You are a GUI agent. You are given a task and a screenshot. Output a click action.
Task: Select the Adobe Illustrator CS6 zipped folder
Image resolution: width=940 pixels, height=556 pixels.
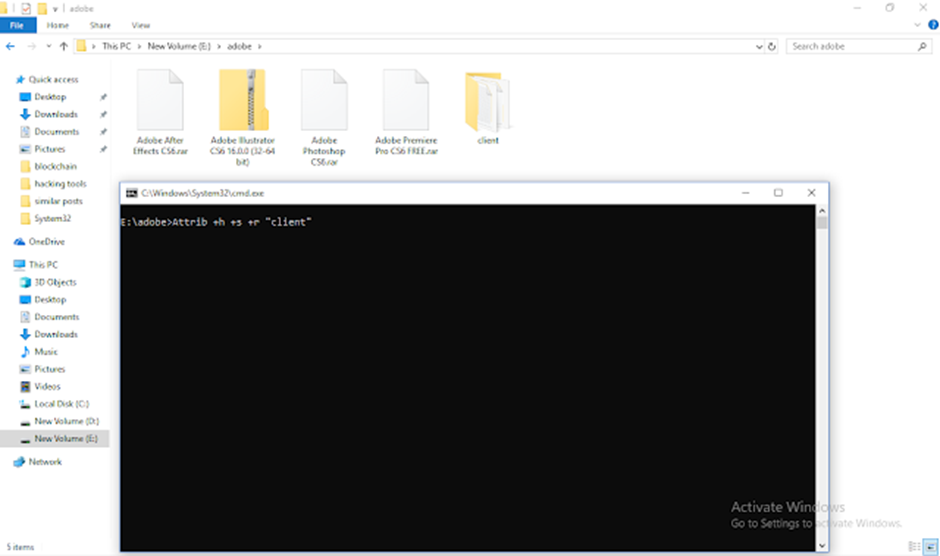pos(242,117)
